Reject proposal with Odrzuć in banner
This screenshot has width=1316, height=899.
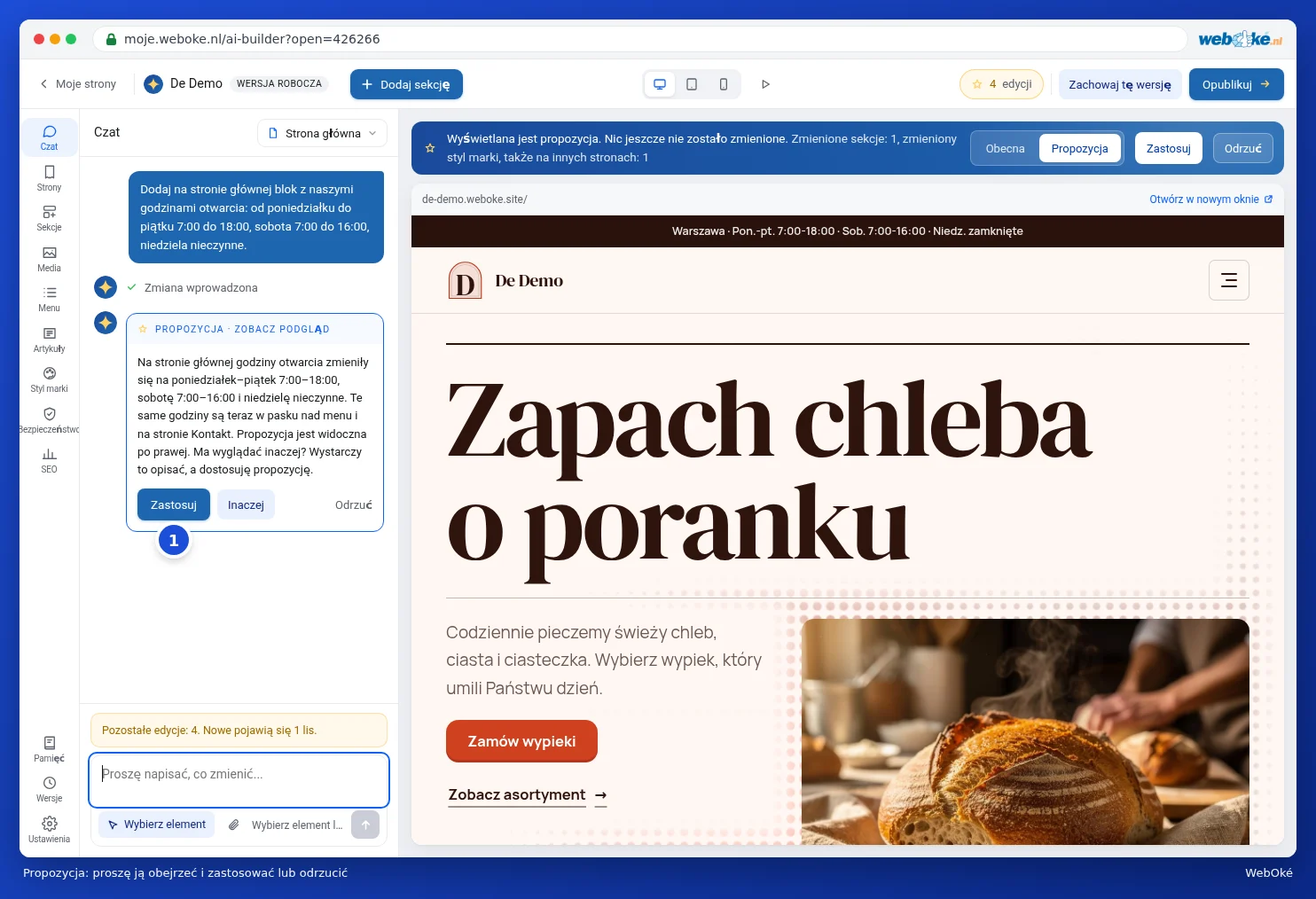pos(1242,148)
